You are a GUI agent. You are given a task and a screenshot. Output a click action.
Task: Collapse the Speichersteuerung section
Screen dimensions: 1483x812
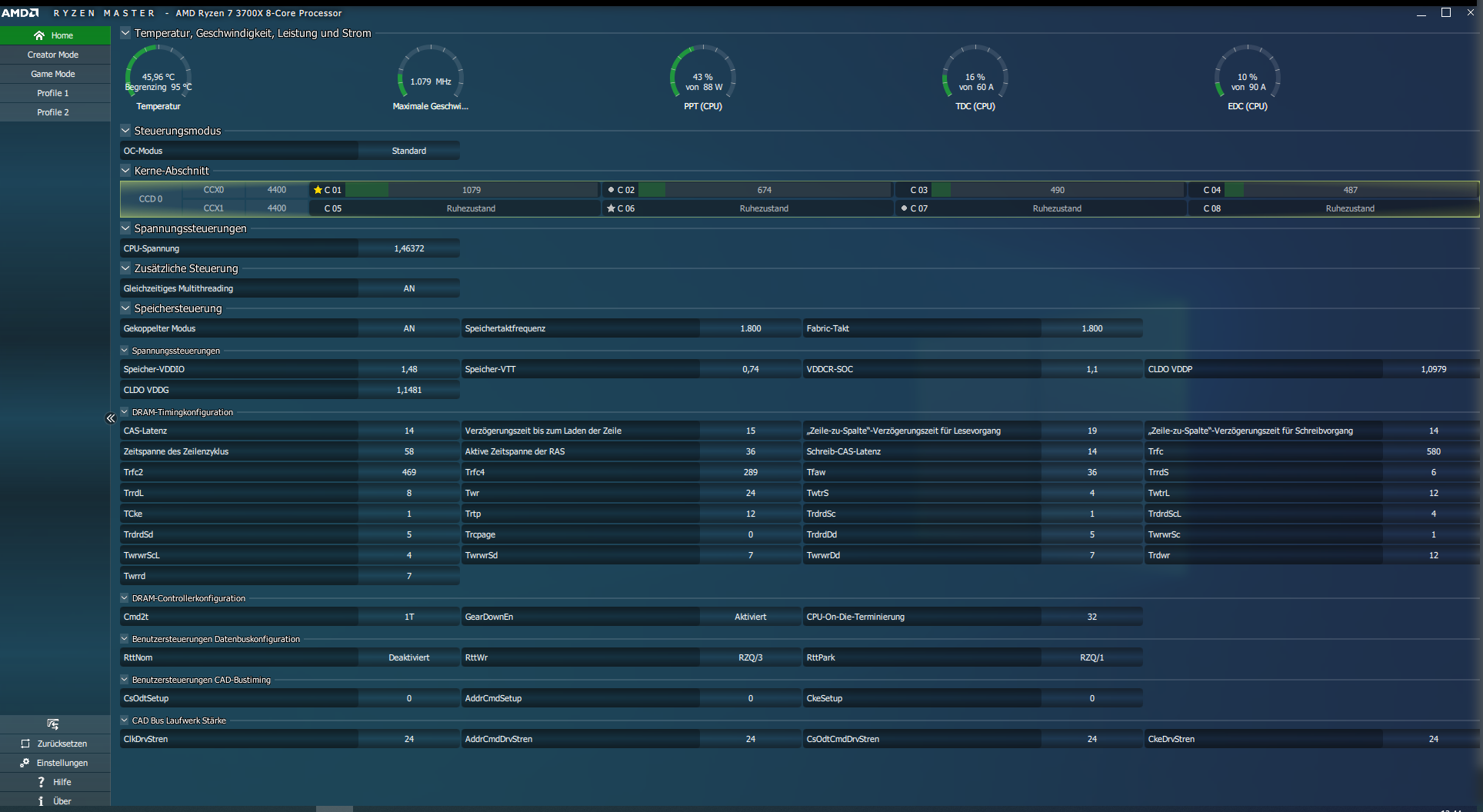(125, 308)
